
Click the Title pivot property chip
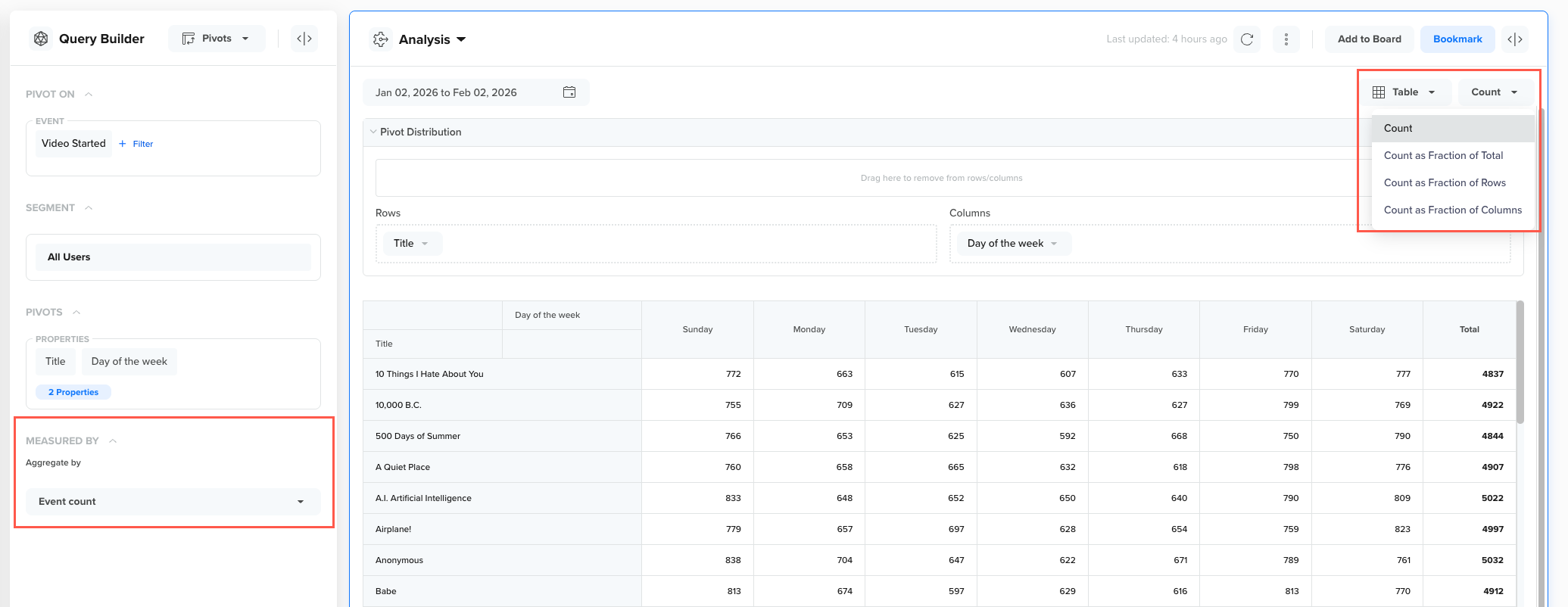point(55,361)
